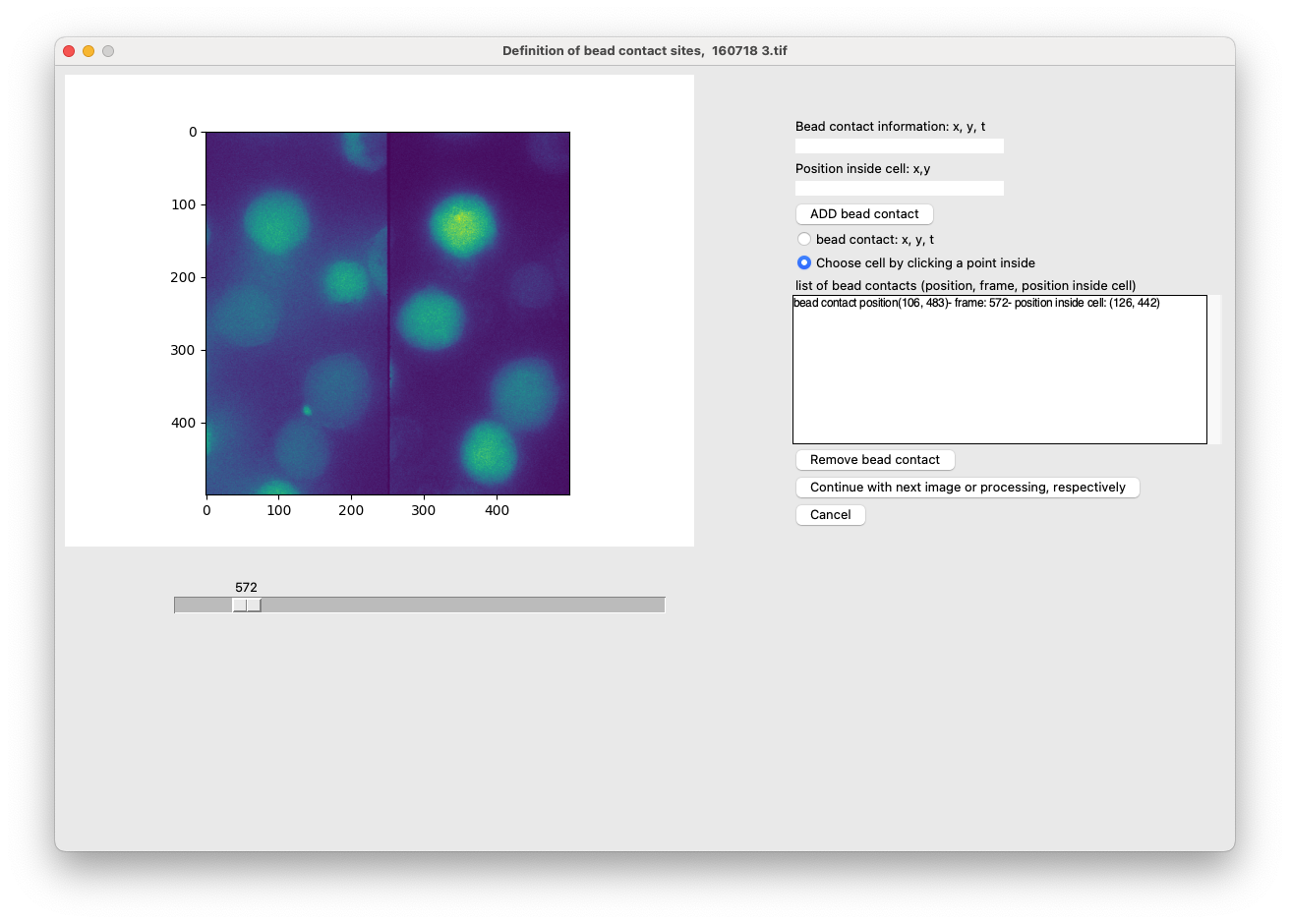Click the ADD bead contact button
The image size is (1290, 924).
[863, 213]
